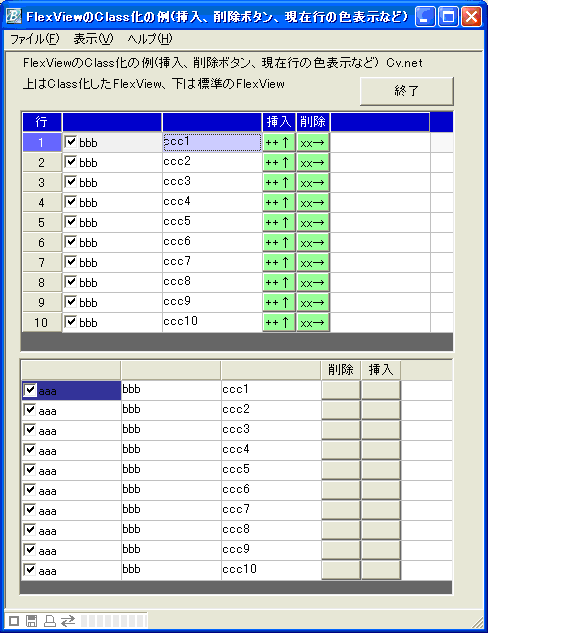Click the gray 削除 button in ccc6 row
This screenshot has height=633, width=576.
click(x=341, y=490)
